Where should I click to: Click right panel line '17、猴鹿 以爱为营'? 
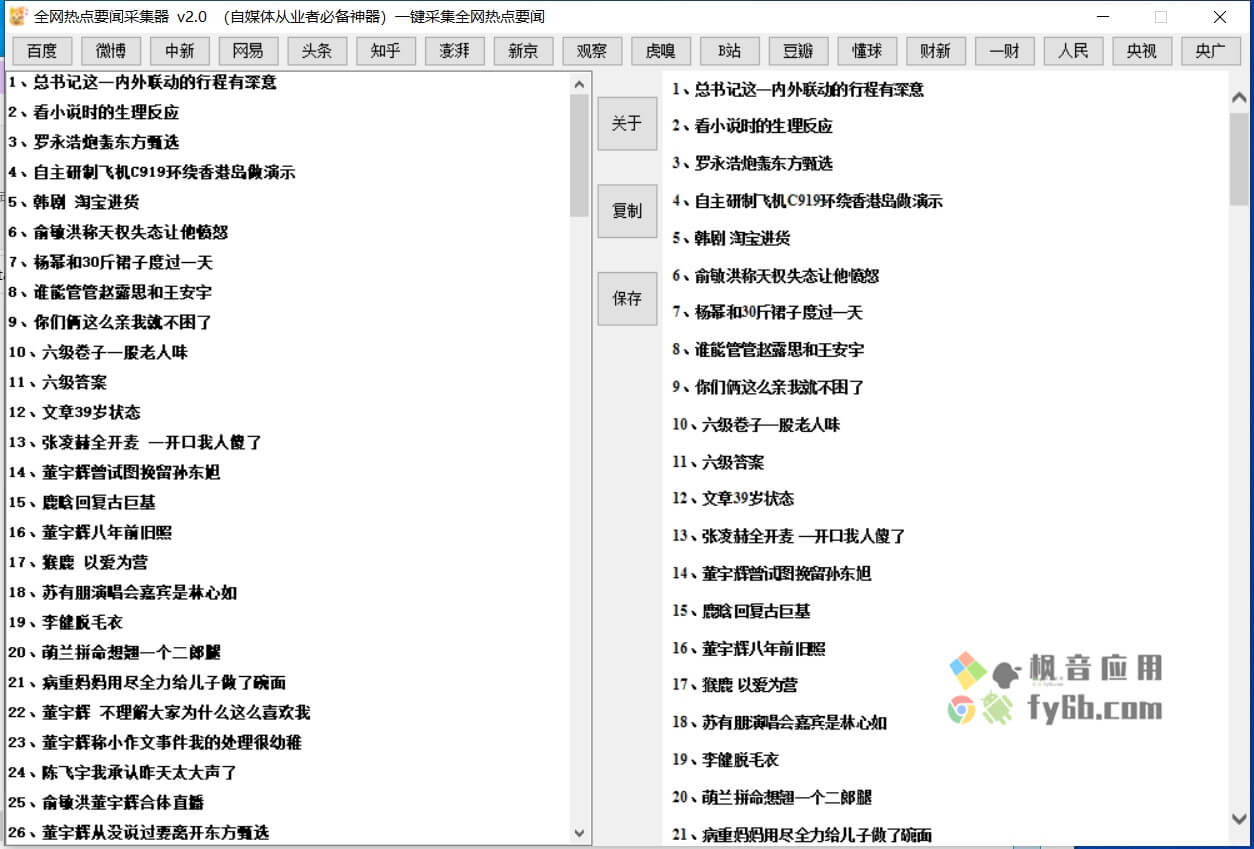(735, 685)
